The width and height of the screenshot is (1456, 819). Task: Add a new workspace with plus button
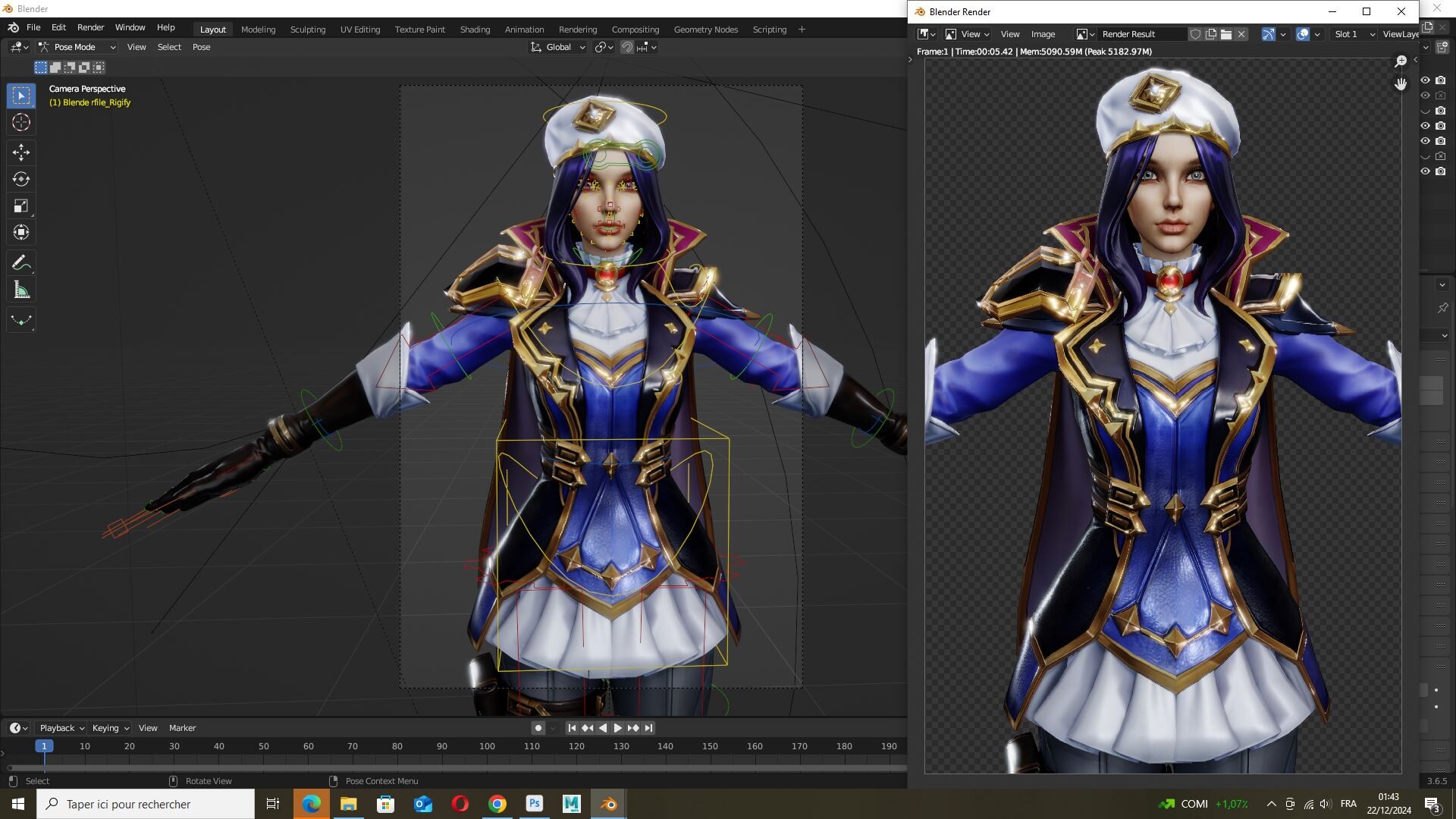[802, 30]
